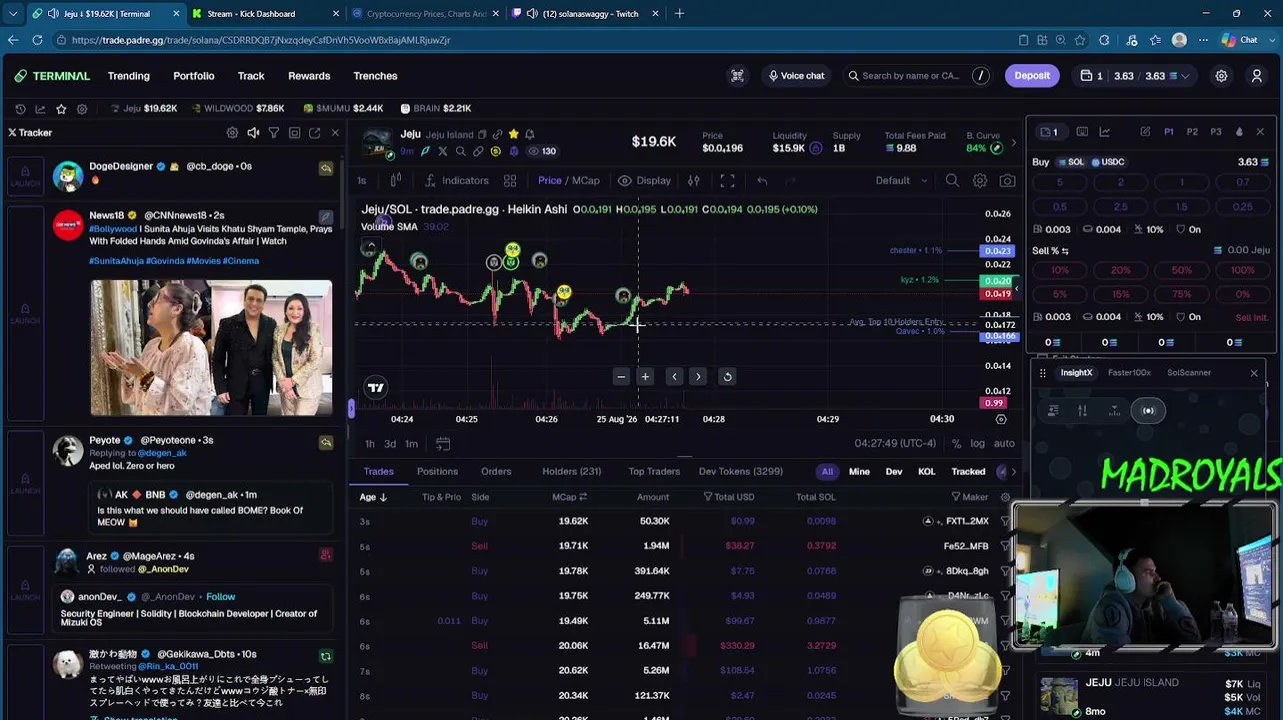Sell 50% quick button

pos(1182,271)
